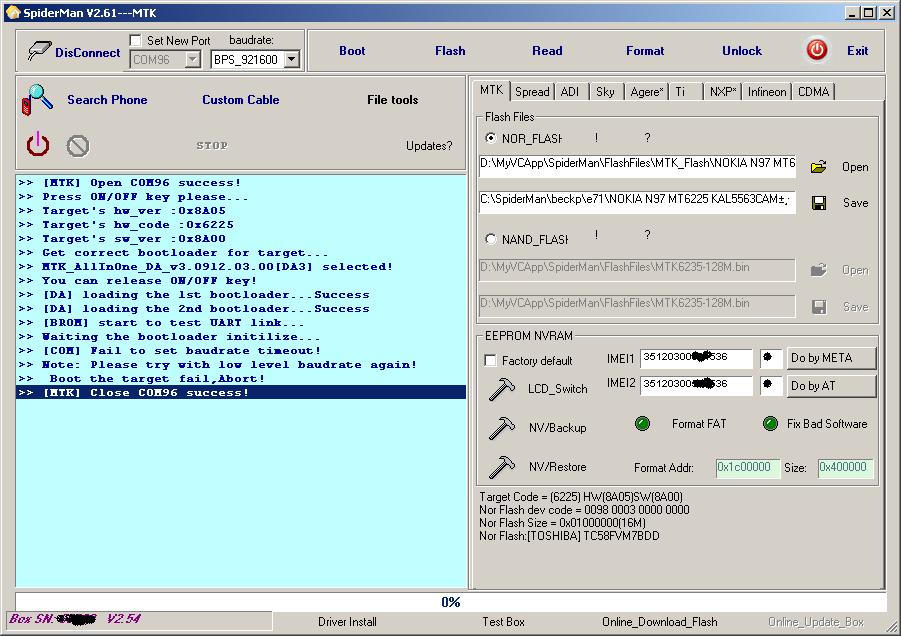
Task: Click Driver Install in the status bar
Action: coord(347,622)
